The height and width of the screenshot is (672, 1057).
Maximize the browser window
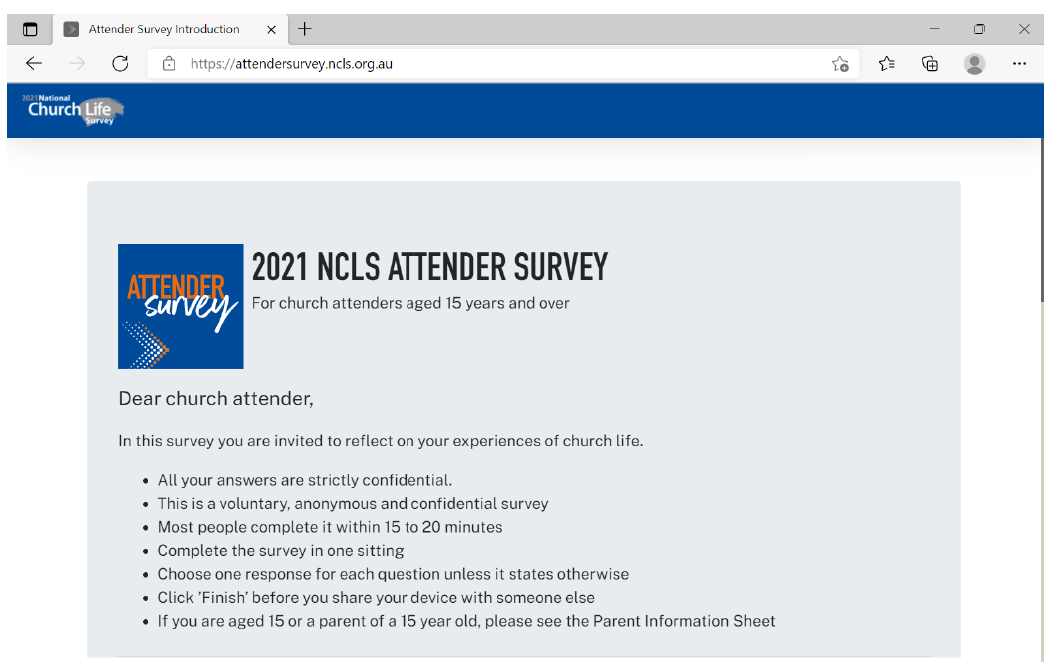point(979,29)
